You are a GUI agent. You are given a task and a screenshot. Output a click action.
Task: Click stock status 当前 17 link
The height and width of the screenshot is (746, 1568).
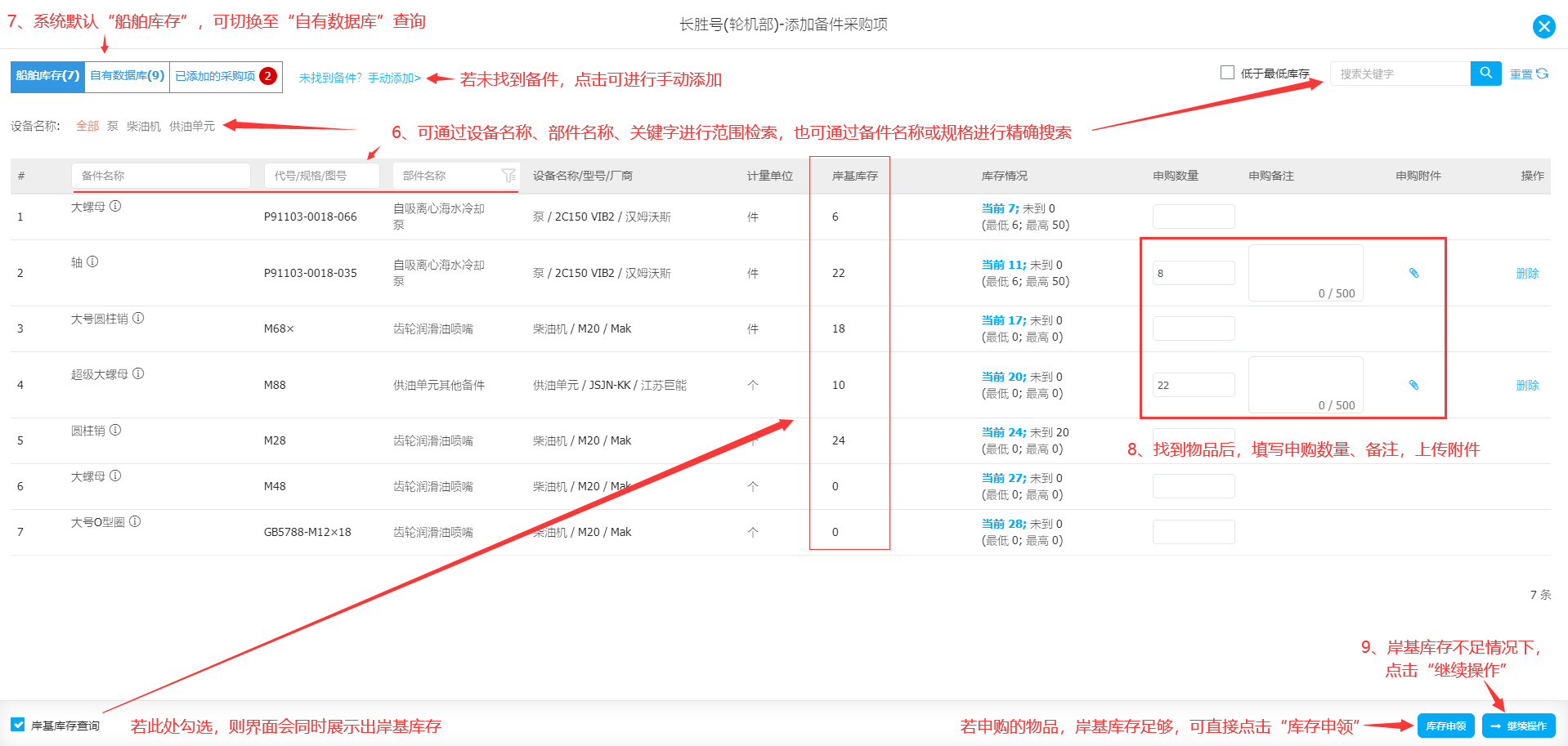(x=1003, y=320)
